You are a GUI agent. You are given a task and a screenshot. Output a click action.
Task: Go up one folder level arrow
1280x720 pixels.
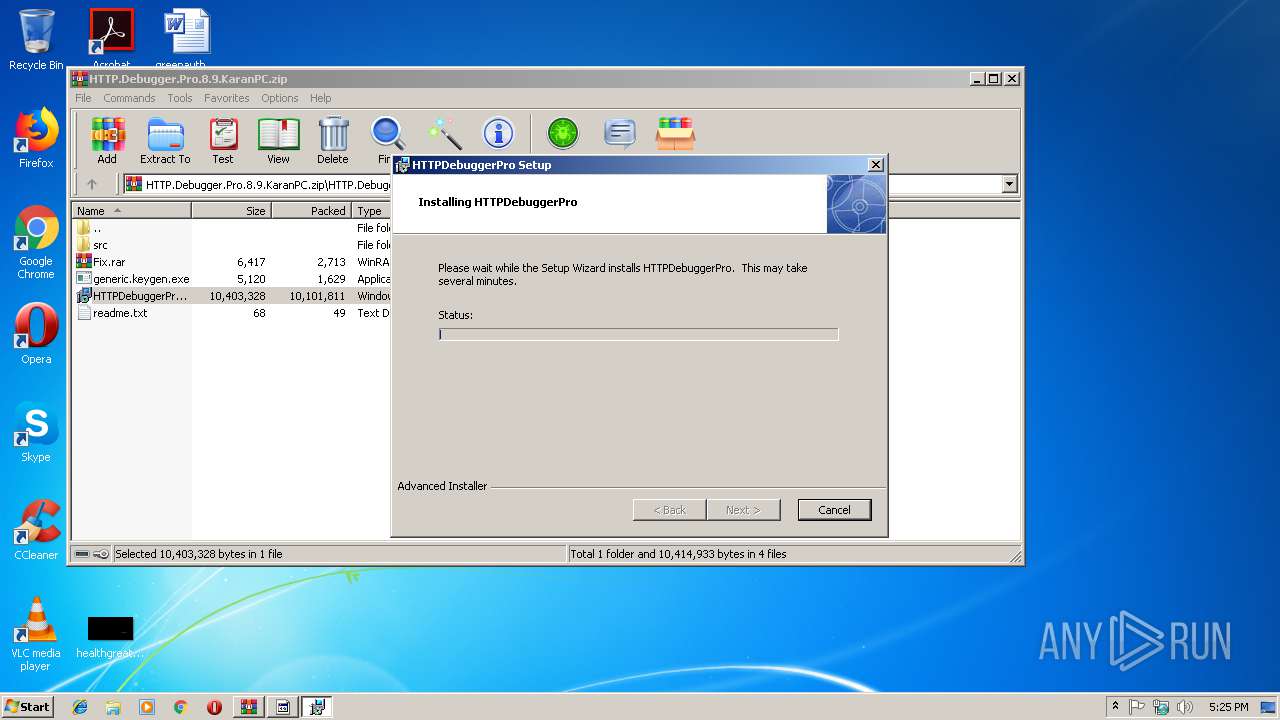[x=92, y=184]
